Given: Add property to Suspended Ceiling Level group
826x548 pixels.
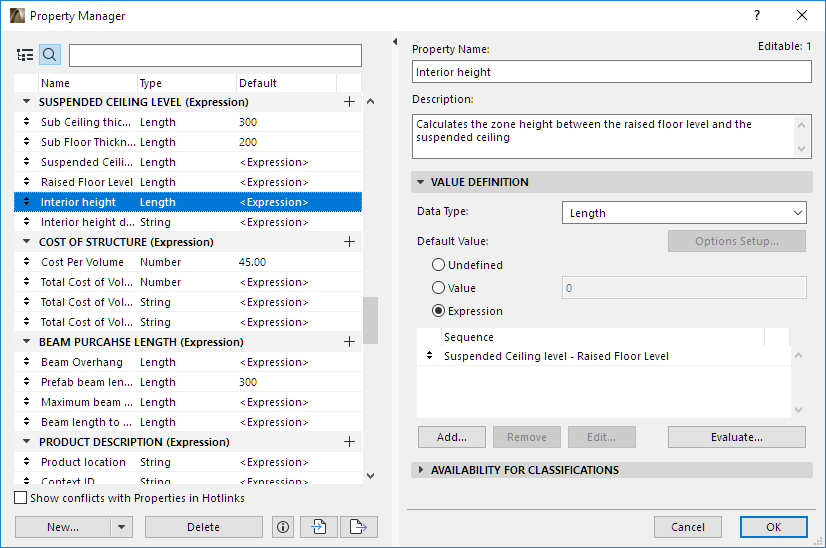Looking at the screenshot, I should pos(349,102).
